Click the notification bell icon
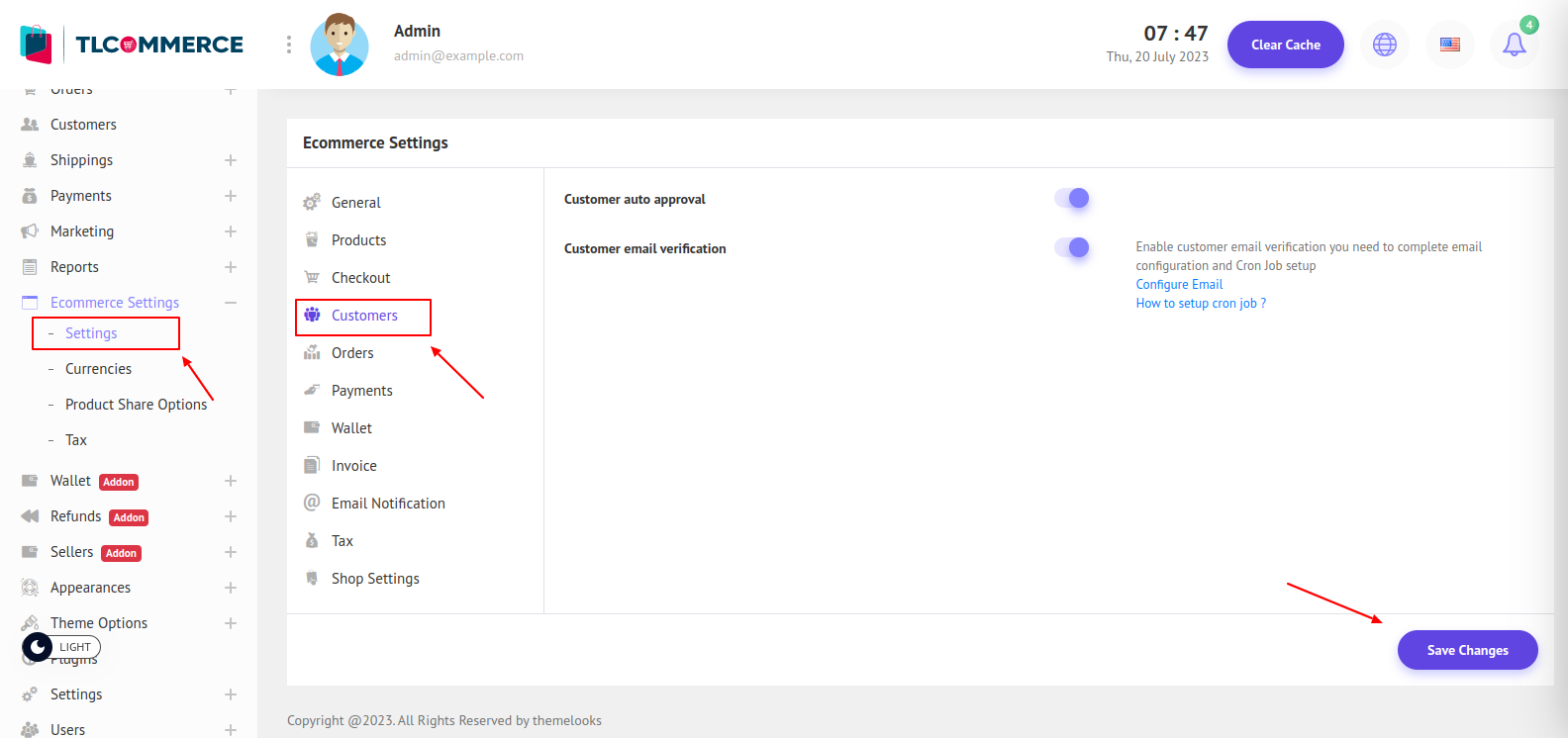Viewport: 1568px width, 738px height. [1514, 45]
